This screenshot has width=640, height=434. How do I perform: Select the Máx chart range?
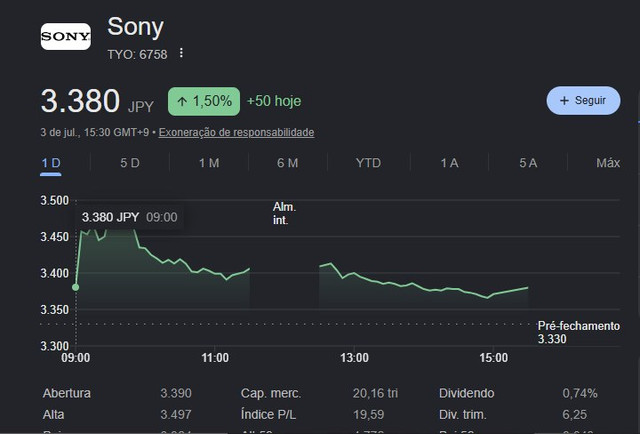pyautogui.click(x=608, y=163)
